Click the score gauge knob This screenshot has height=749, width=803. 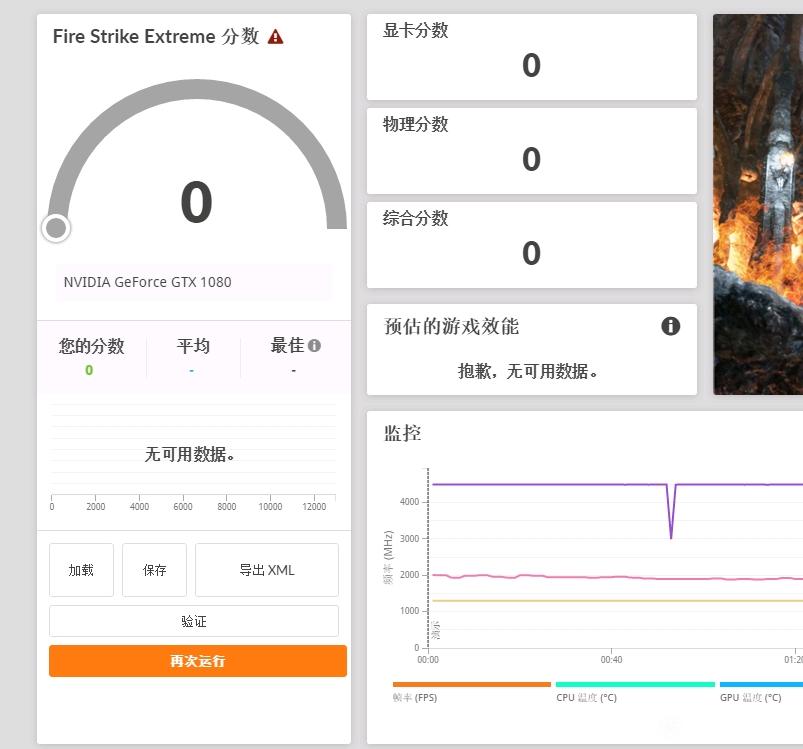56,228
